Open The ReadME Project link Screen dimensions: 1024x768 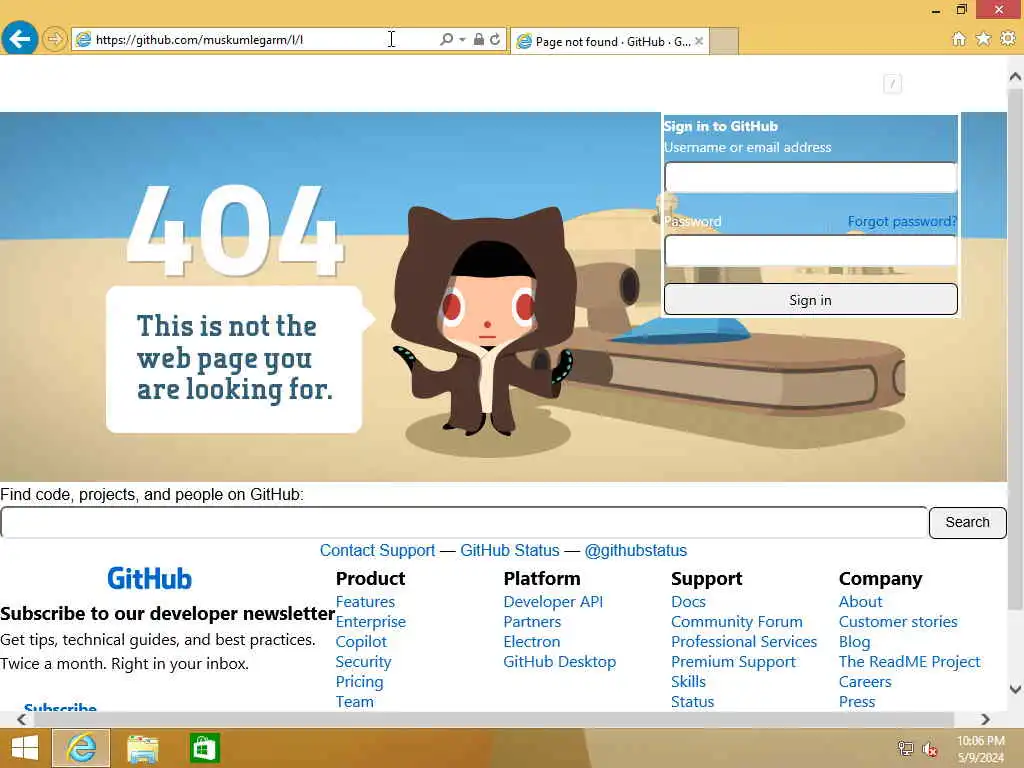coord(910,662)
